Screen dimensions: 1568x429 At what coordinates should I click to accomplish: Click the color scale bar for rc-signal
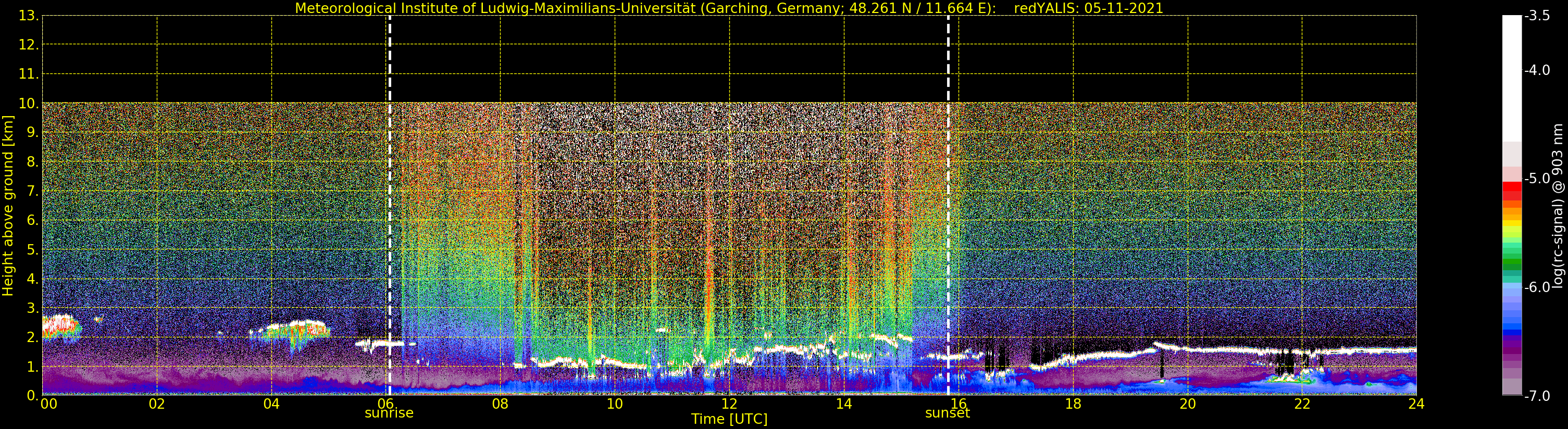(1512, 206)
